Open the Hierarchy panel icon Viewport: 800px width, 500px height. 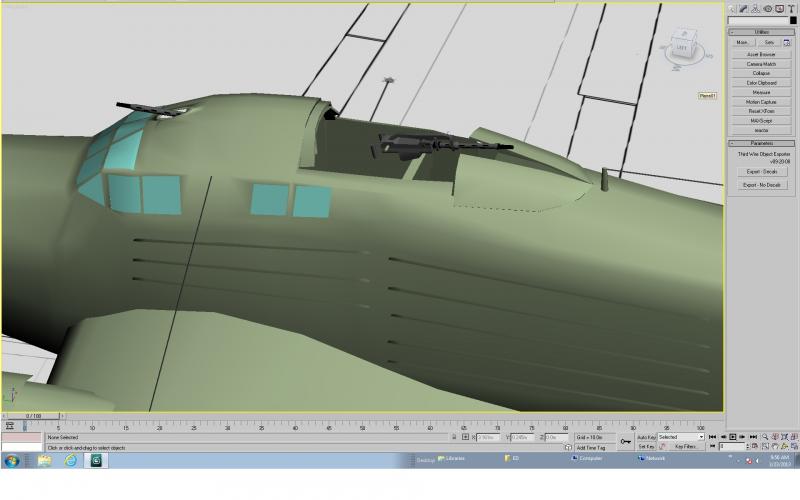point(756,9)
